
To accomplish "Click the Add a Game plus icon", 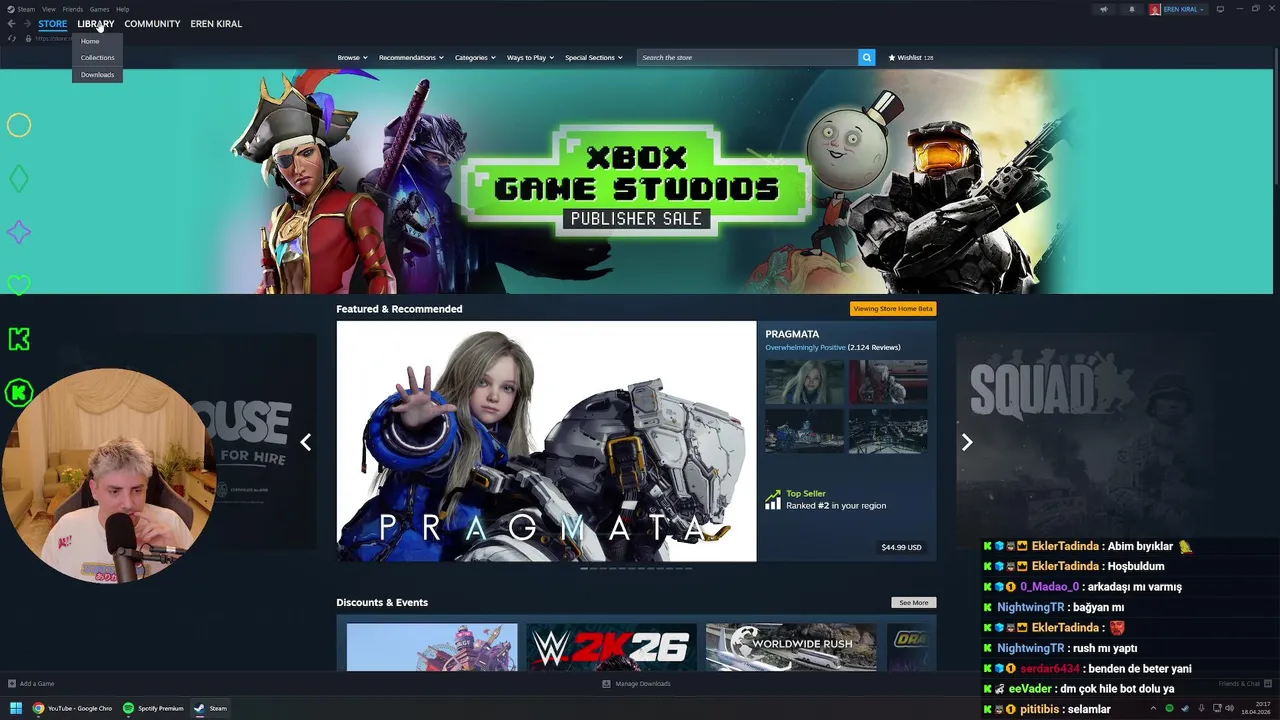I will pyautogui.click(x=12, y=684).
